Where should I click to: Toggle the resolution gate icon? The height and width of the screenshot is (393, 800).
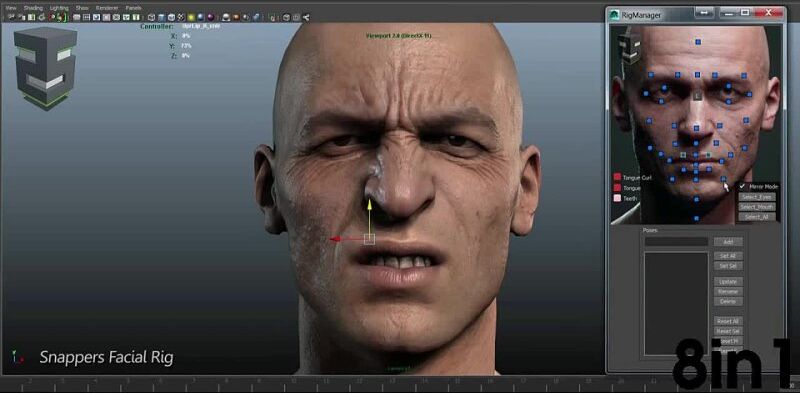(96, 17)
